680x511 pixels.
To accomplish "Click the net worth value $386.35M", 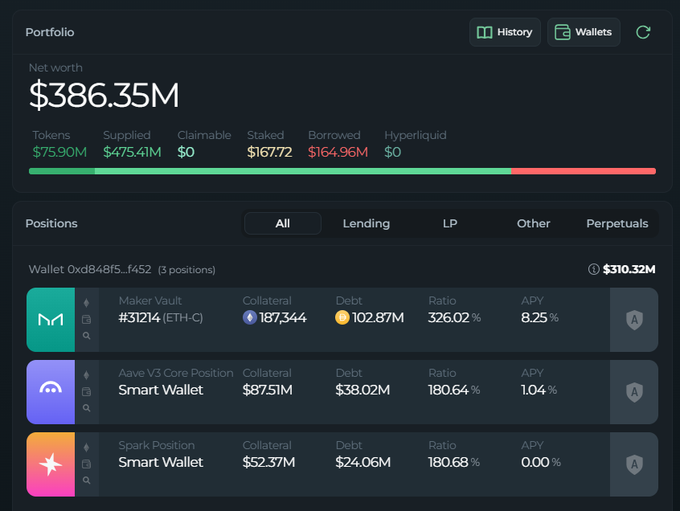I will 104,95.
